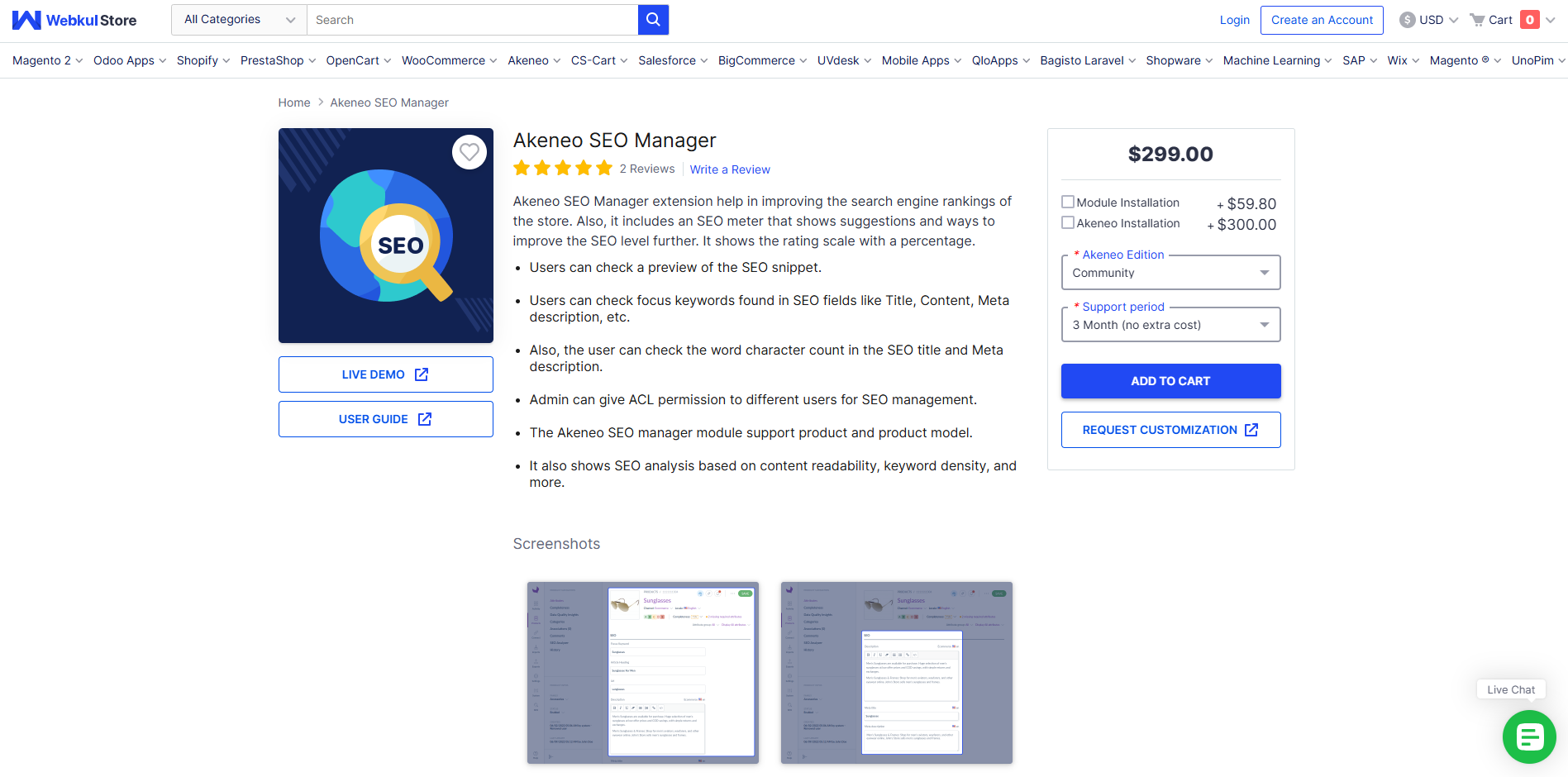The image size is (1568, 777).
Task: Open the Live Demo link
Action: point(385,374)
